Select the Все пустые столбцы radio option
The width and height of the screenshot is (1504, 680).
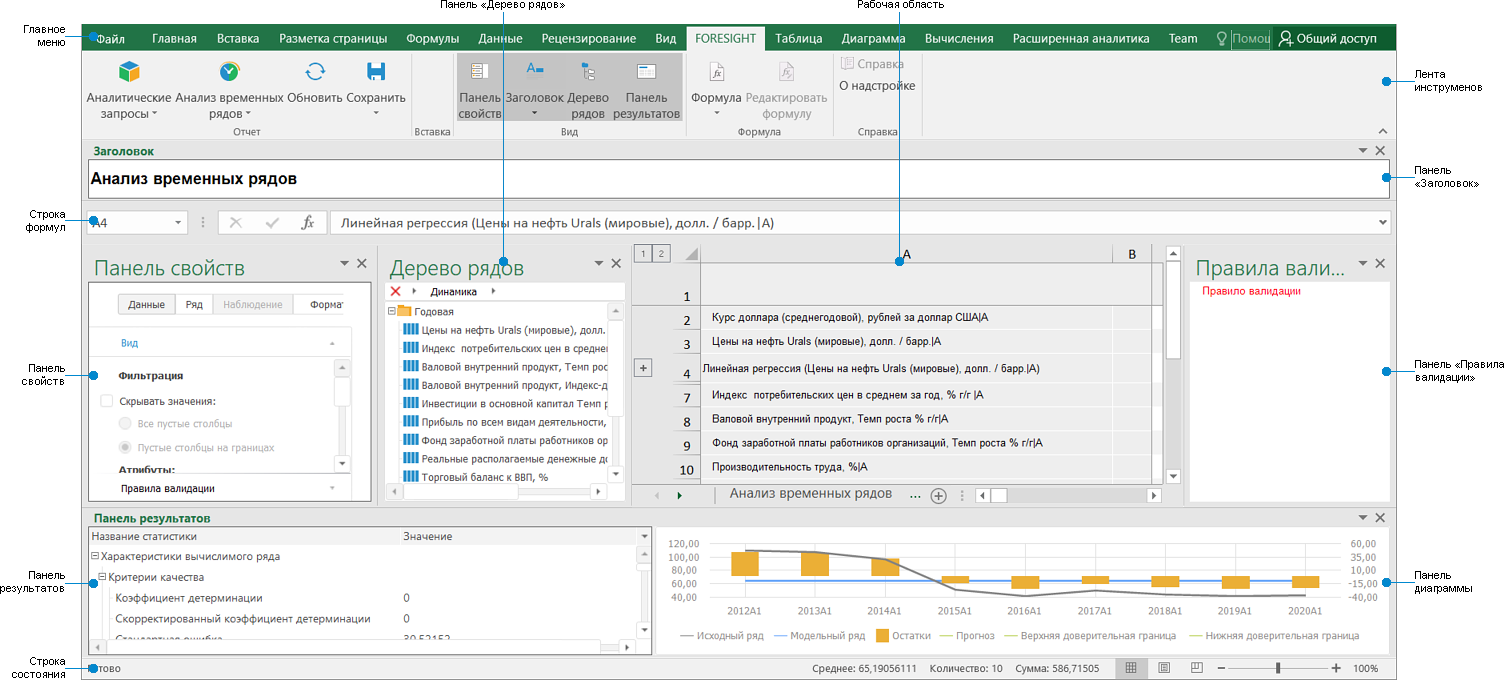pyautogui.click(x=127, y=422)
